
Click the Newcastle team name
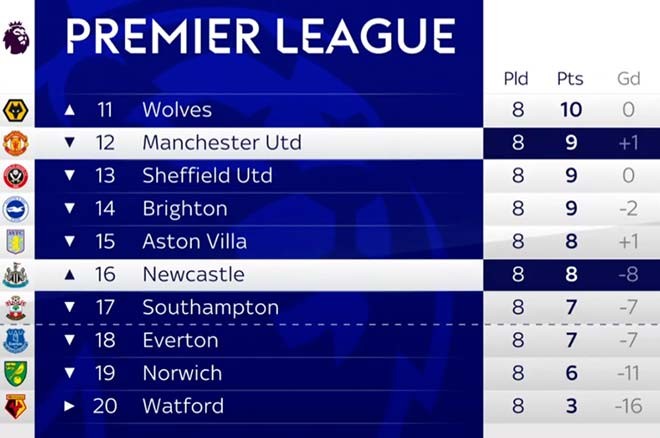point(193,275)
